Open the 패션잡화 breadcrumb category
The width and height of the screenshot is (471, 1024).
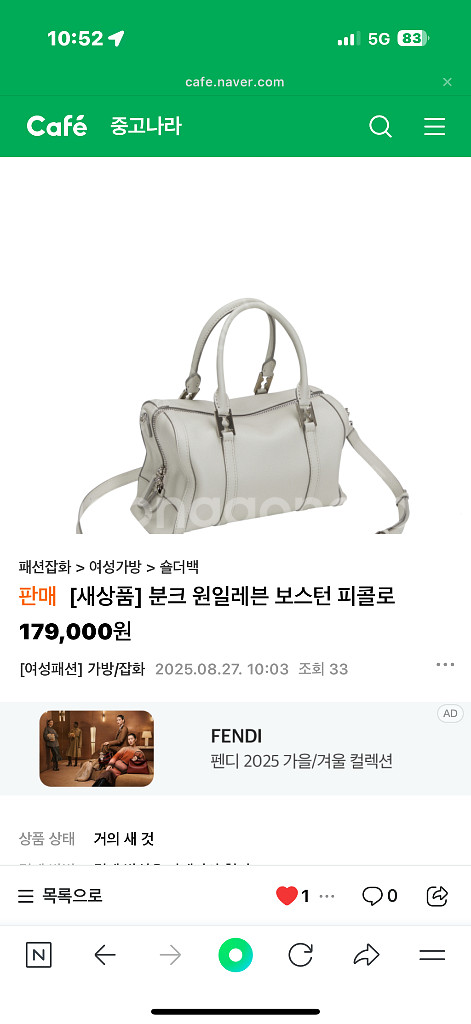tap(45, 567)
